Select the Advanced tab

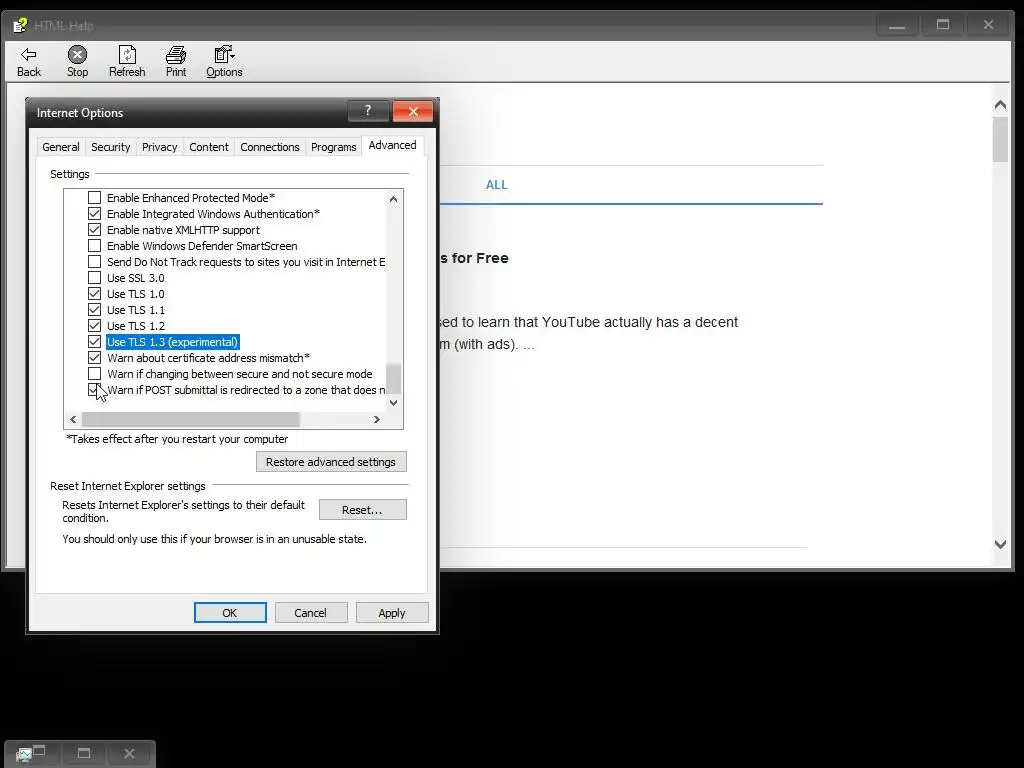(x=392, y=145)
